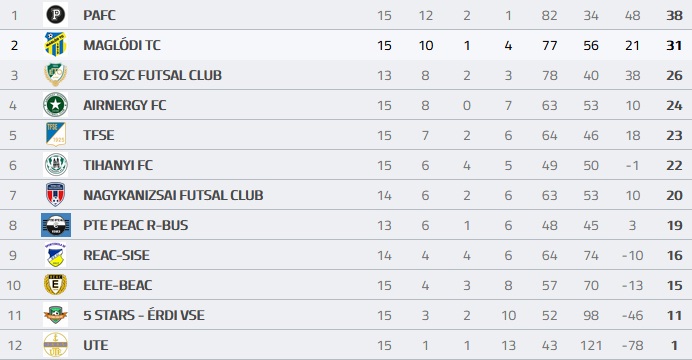Click the ELTE-BEAC laurel emblem

56,285
